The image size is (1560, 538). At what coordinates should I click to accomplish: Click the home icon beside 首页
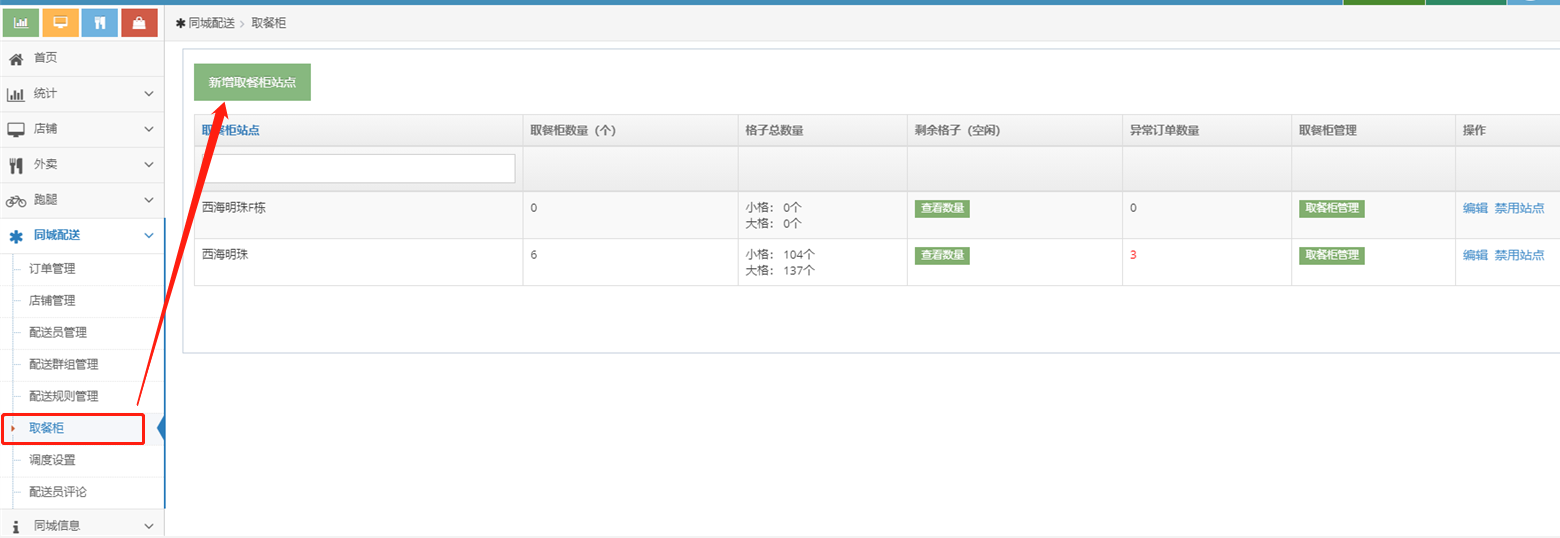click(x=16, y=59)
